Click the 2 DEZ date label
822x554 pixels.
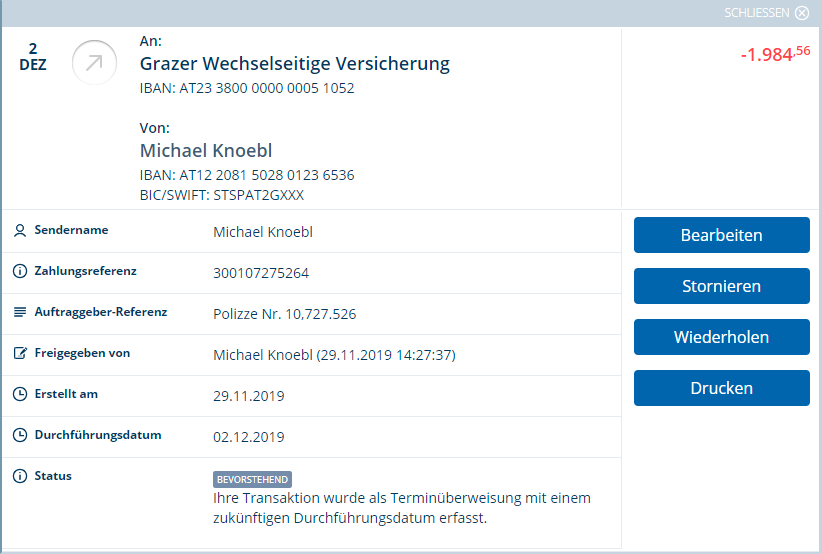[33, 57]
